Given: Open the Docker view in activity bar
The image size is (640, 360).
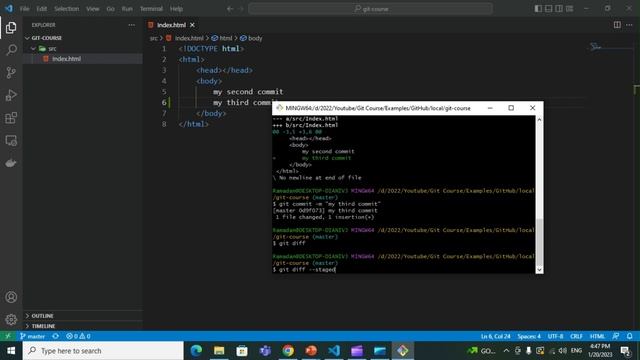Looking at the screenshot, I should (11, 163).
